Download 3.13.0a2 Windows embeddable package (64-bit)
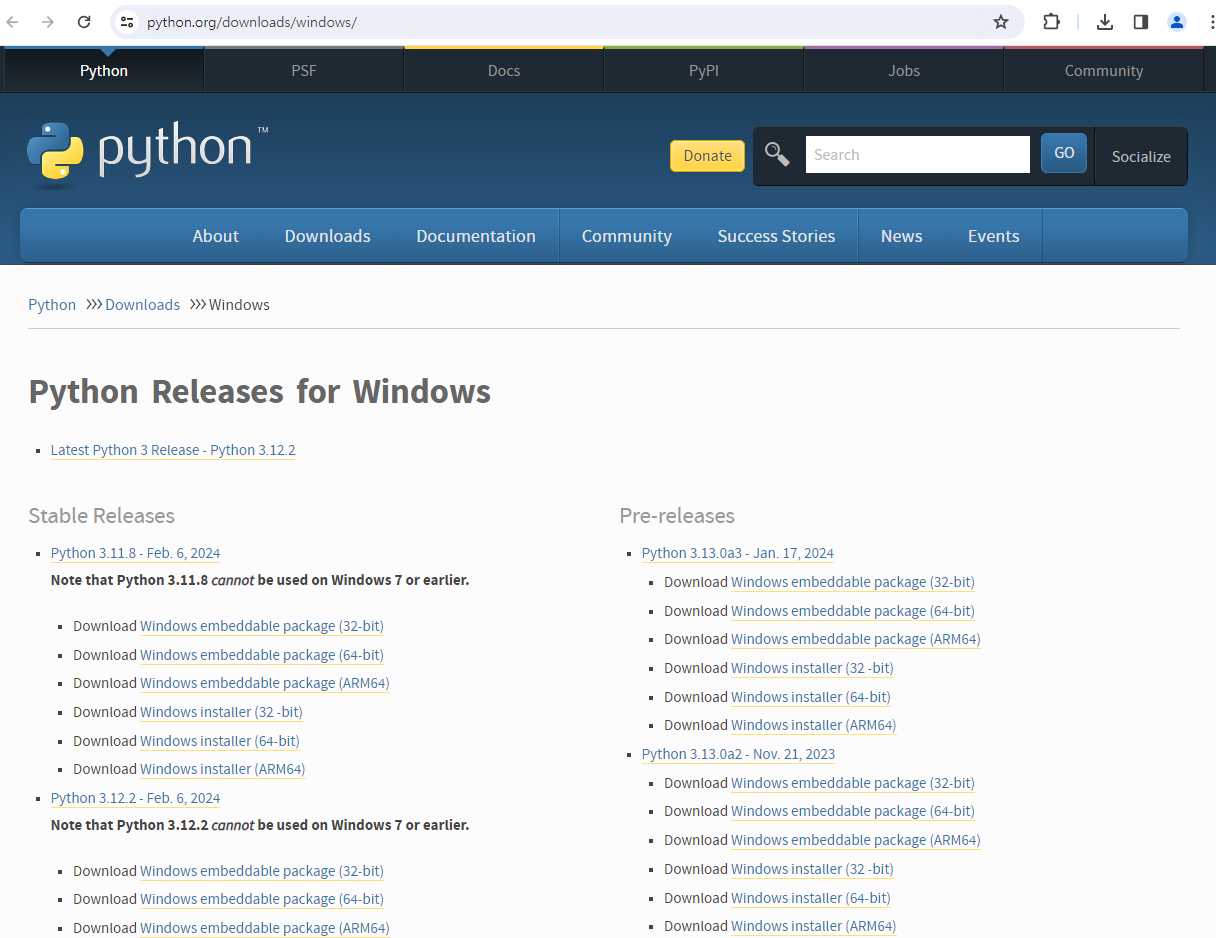This screenshot has width=1216, height=938. point(853,811)
